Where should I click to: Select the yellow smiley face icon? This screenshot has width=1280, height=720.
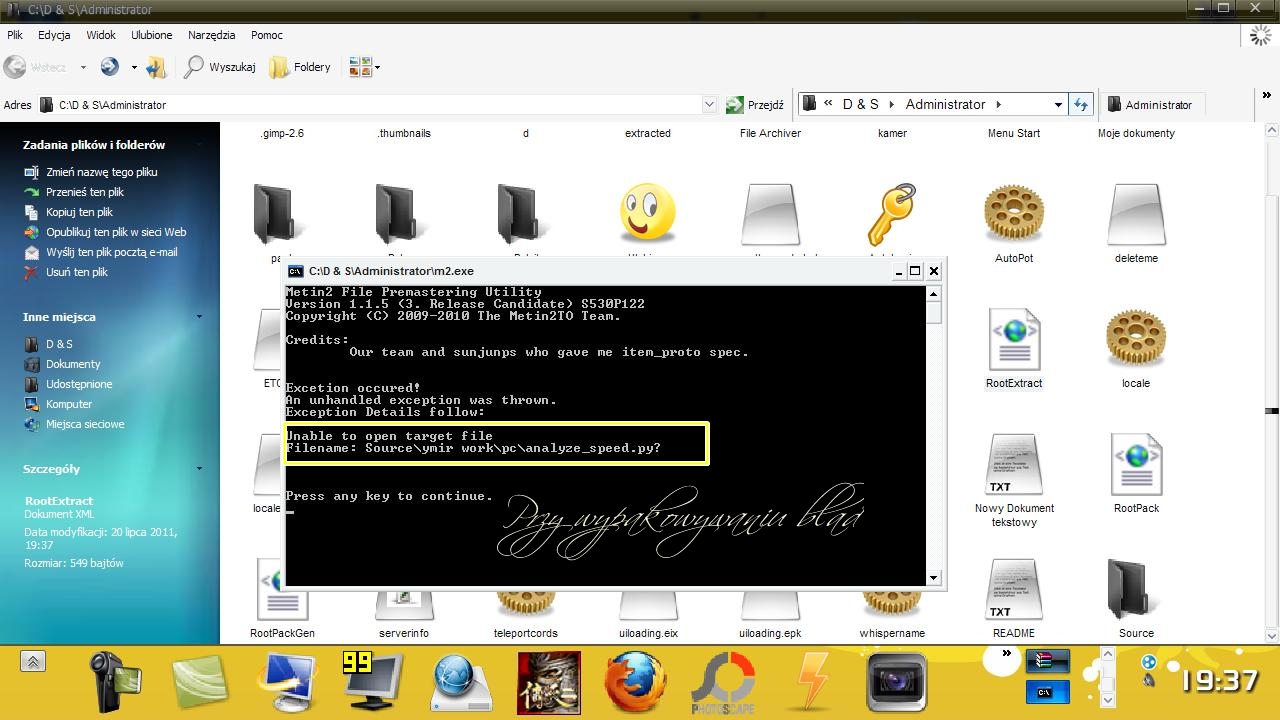tap(647, 212)
